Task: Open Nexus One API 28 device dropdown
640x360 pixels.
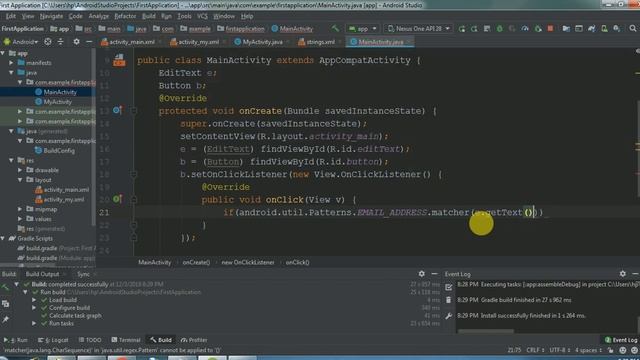Action: point(418,29)
